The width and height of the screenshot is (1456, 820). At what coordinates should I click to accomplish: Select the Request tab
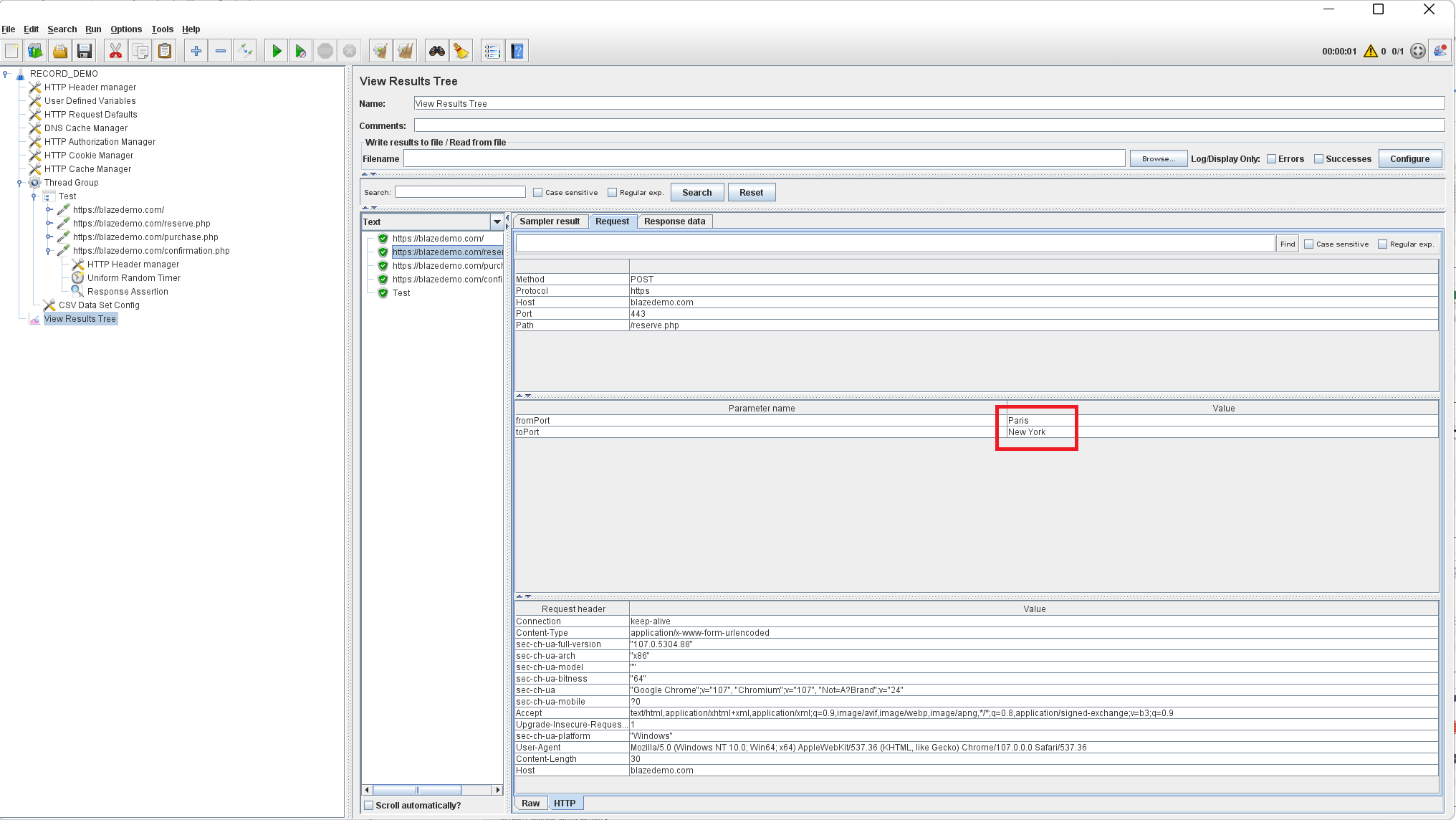[611, 221]
